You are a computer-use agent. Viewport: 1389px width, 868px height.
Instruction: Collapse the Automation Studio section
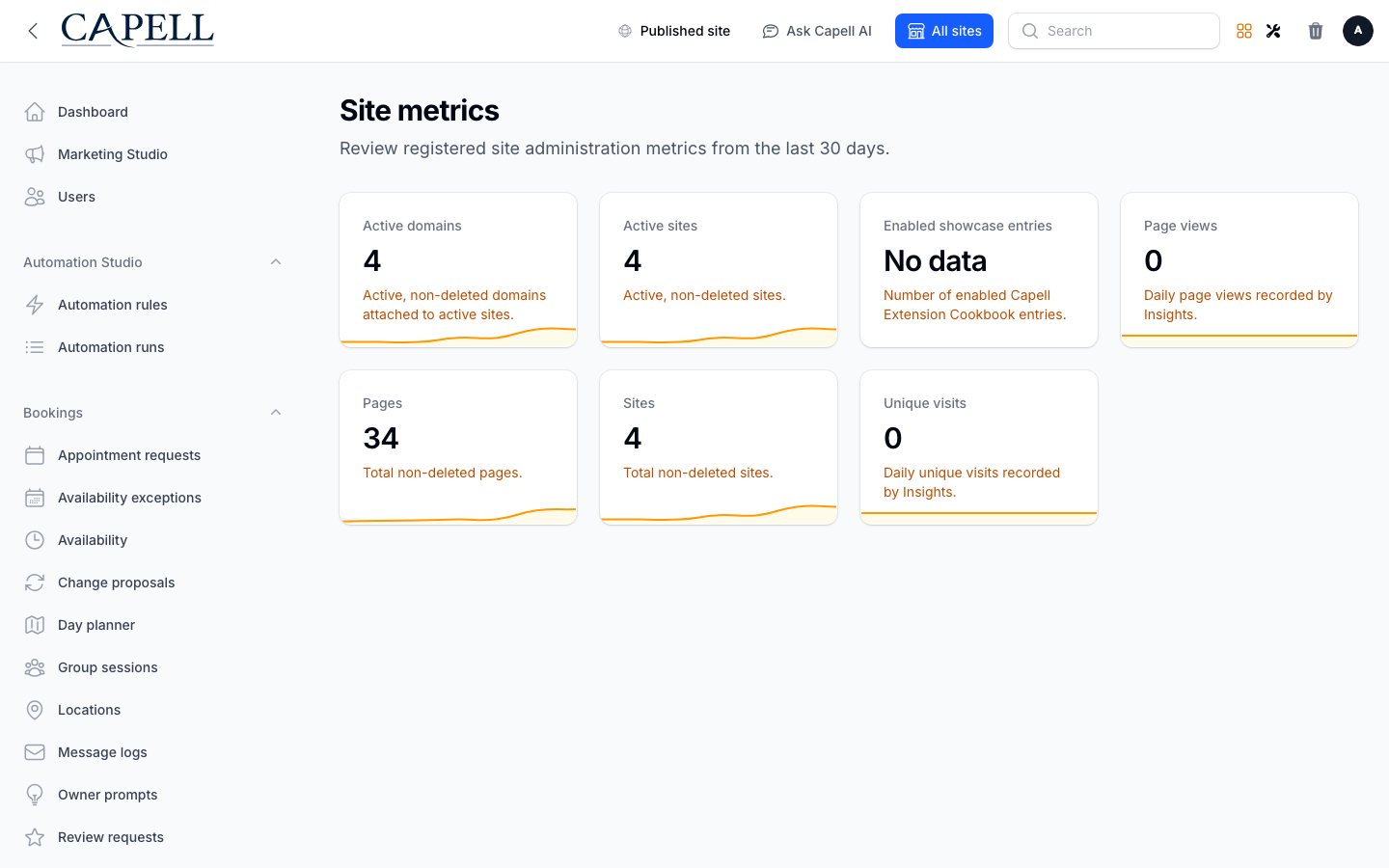click(x=276, y=262)
